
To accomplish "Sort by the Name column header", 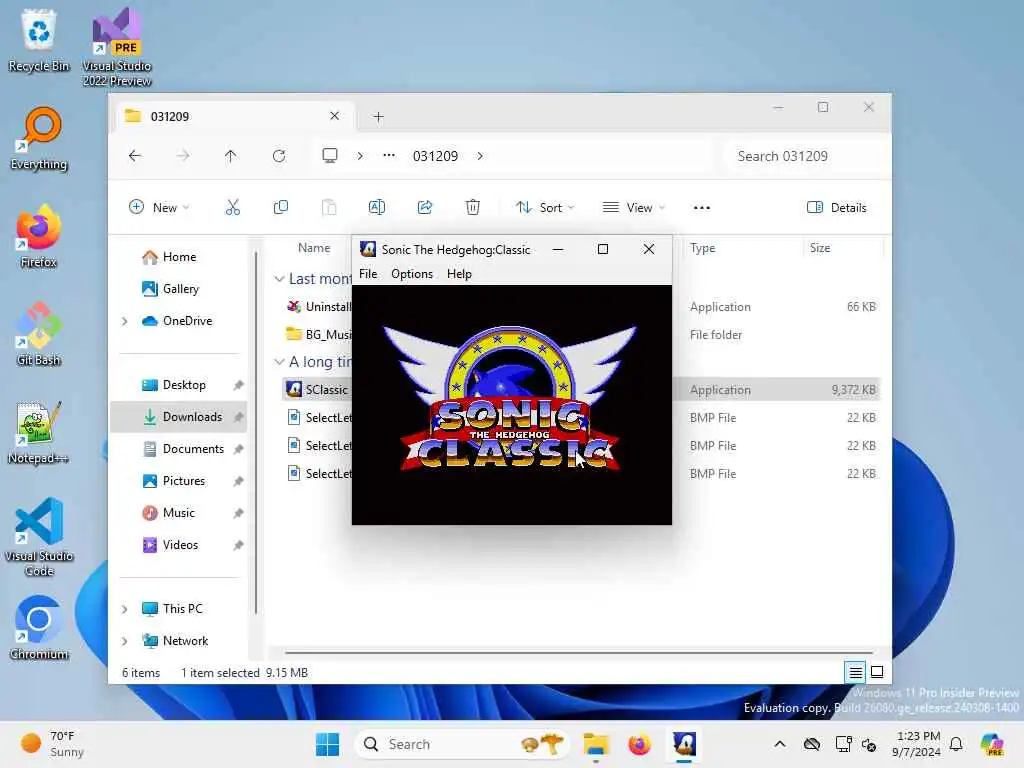I will click(314, 248).
